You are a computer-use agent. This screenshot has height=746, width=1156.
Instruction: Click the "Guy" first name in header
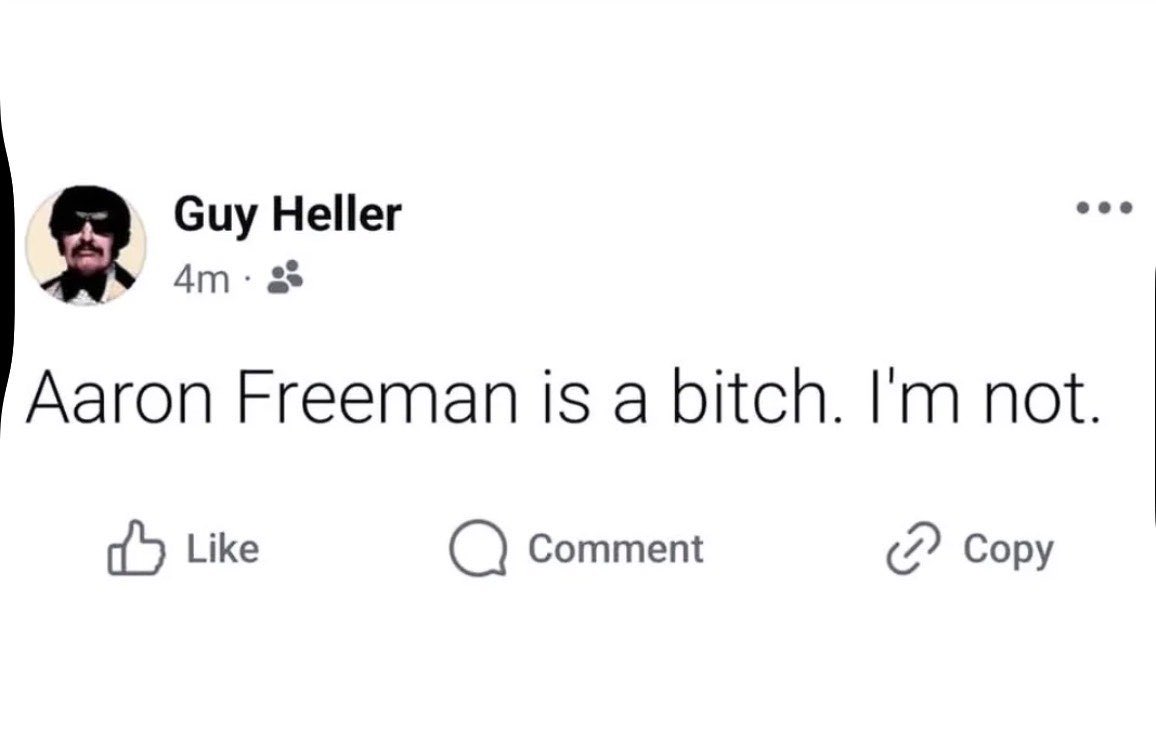point(216,216)
